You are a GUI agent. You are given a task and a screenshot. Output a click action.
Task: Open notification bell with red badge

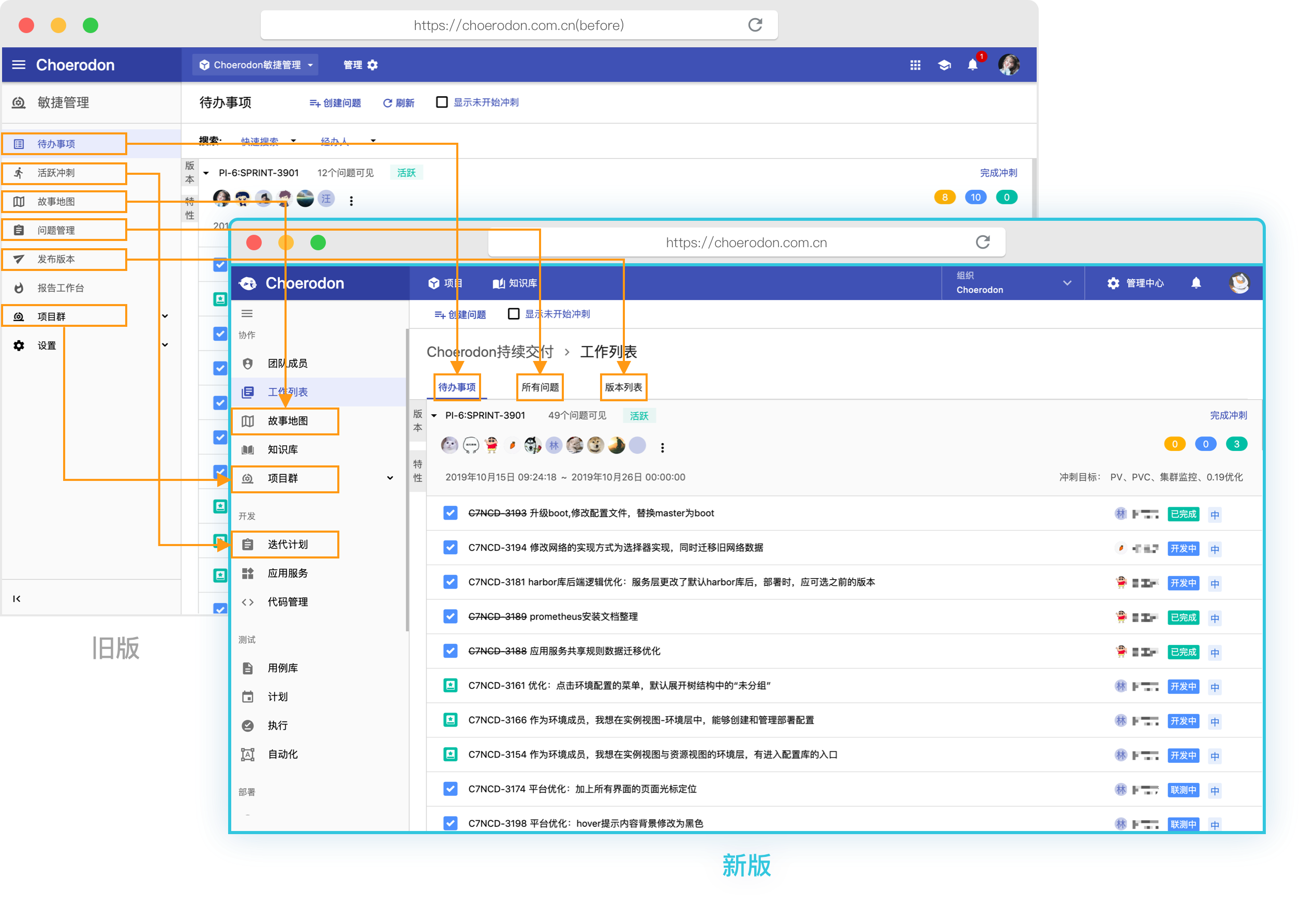click(x=973, y=64)
